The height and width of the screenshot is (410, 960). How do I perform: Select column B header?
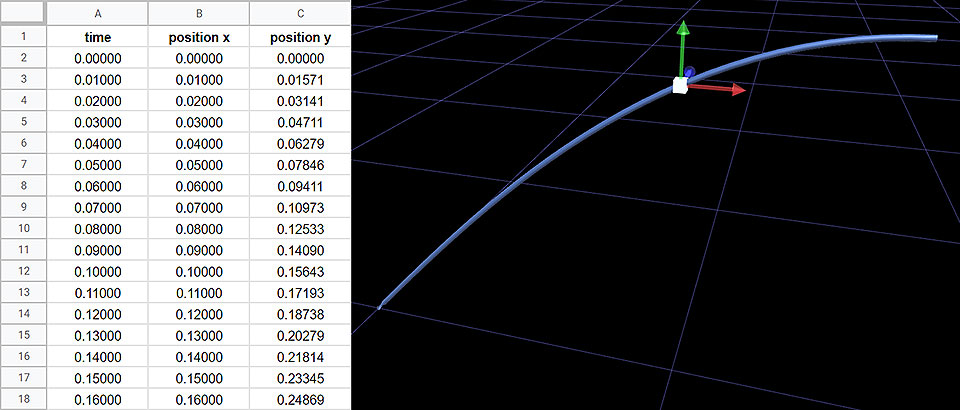coord(199,13)
